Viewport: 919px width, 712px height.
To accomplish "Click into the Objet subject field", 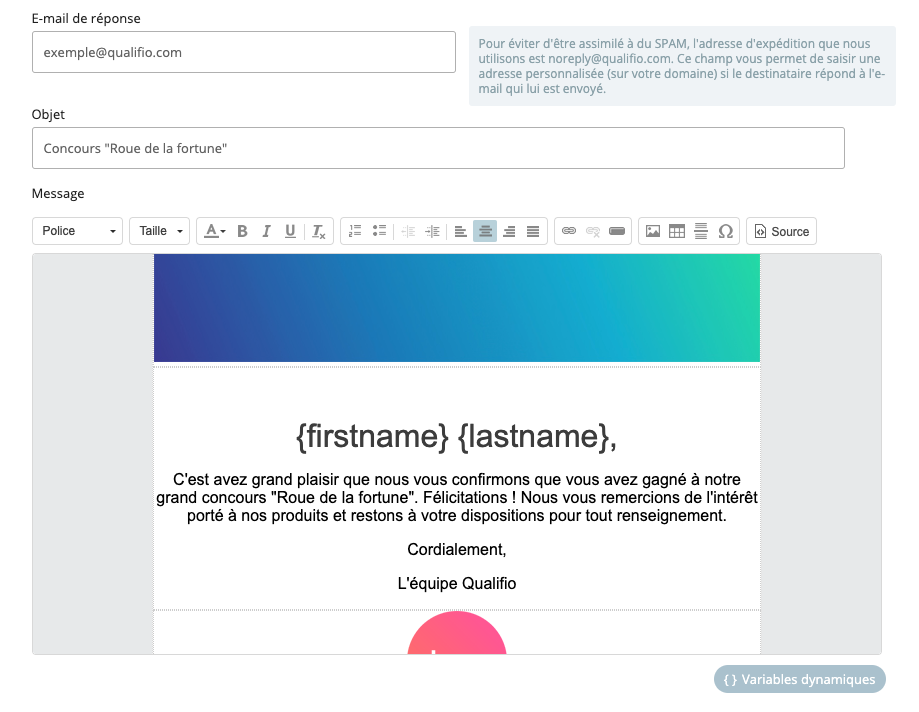I will [x=438, y=148].
